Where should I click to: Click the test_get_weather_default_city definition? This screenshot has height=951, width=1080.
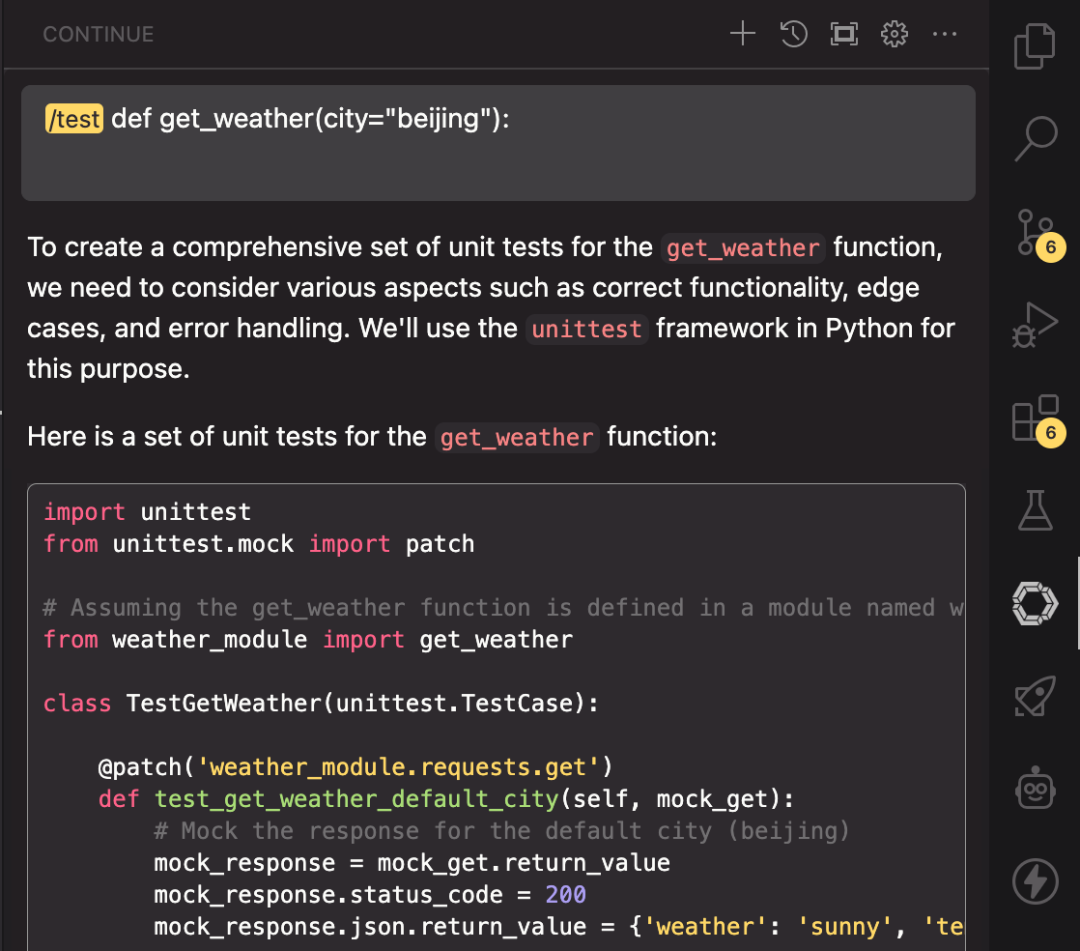pyautogui.click(x=446, y=799)
